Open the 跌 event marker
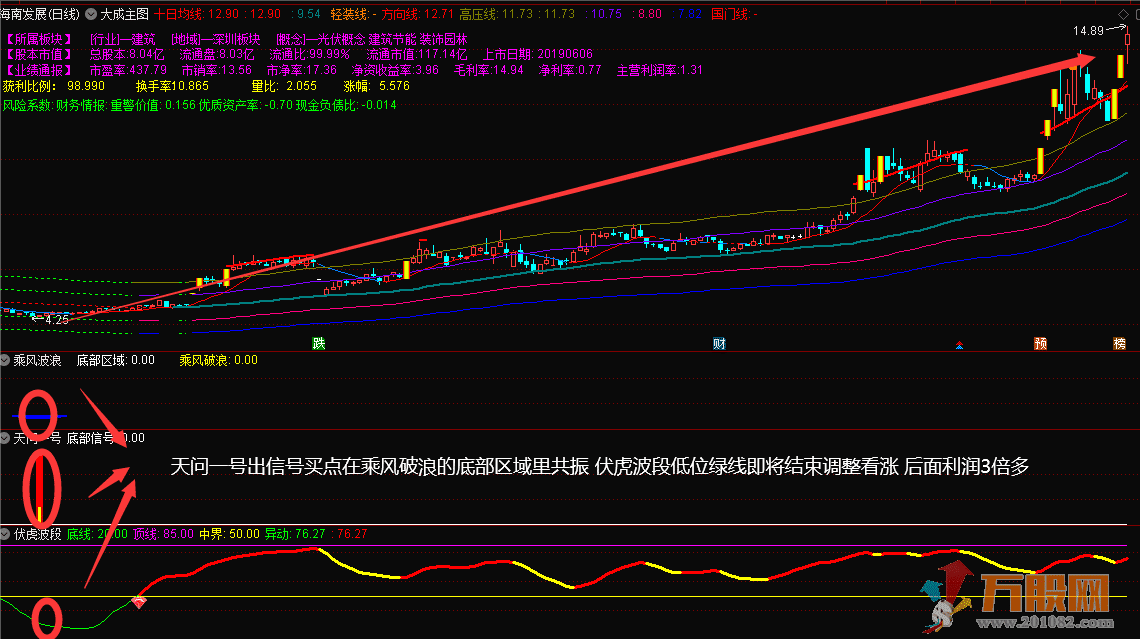The height and width of the screenshot is (639, 1140). coord(318,343)
